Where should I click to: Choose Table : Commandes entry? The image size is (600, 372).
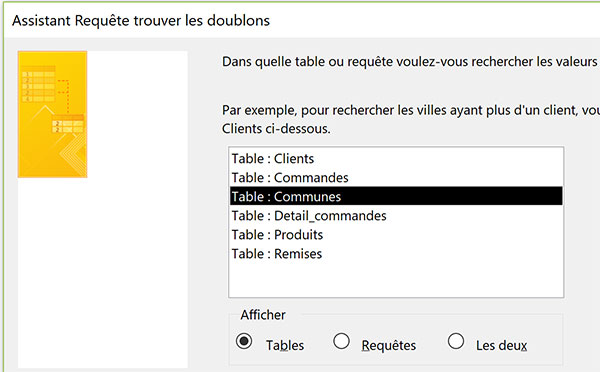(396, 178)
